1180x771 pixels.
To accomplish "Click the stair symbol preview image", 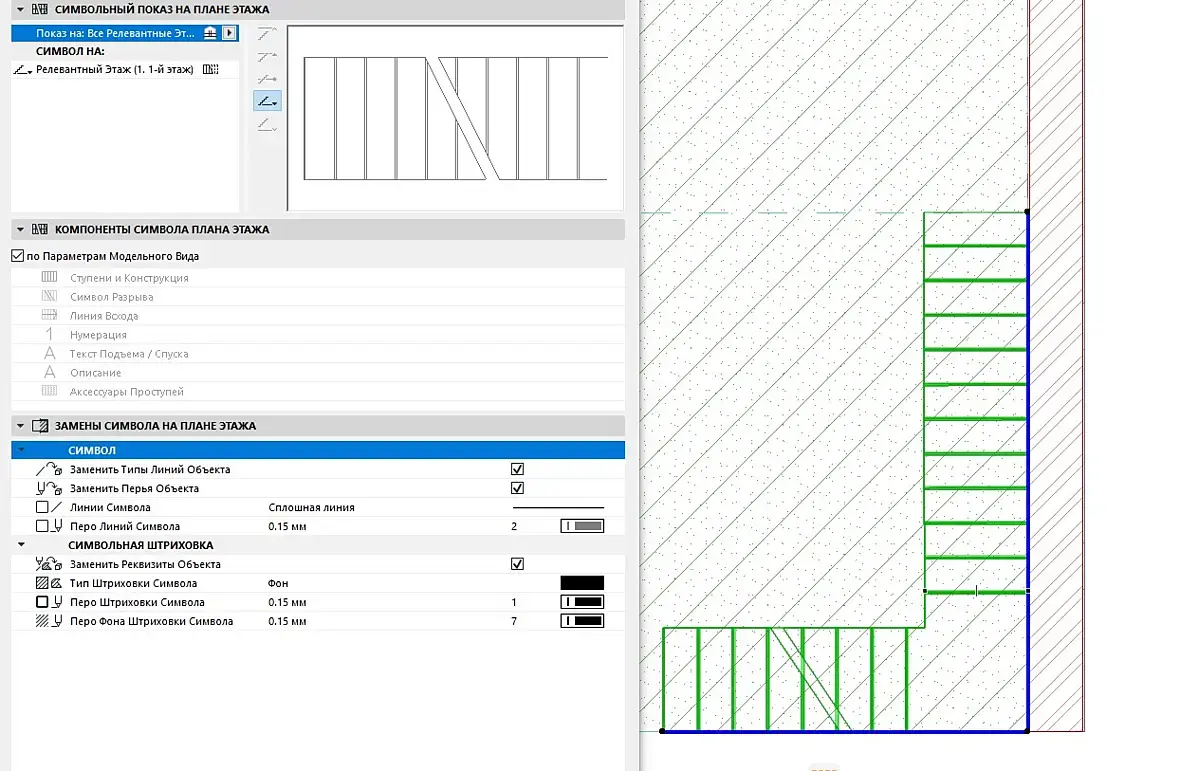I will (455, 118).
